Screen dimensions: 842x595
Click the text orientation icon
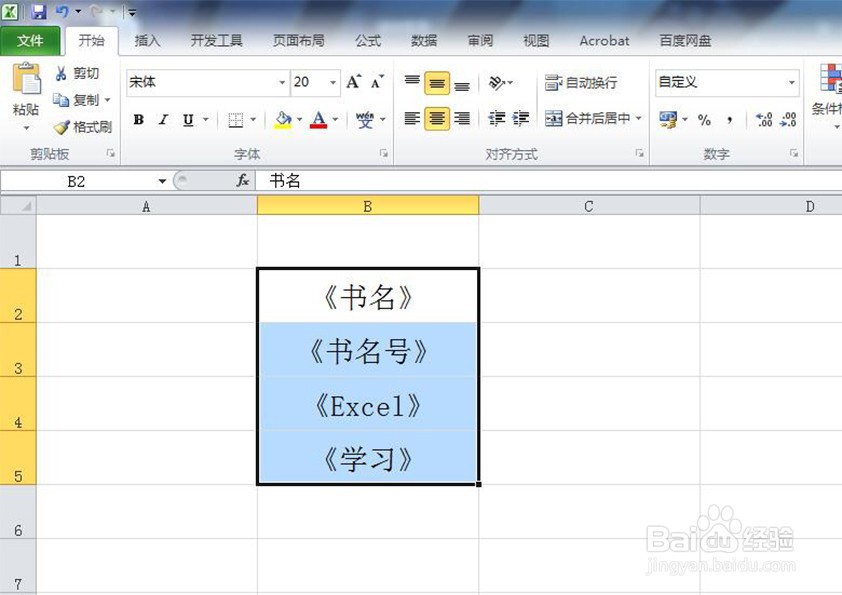(497, 83)
